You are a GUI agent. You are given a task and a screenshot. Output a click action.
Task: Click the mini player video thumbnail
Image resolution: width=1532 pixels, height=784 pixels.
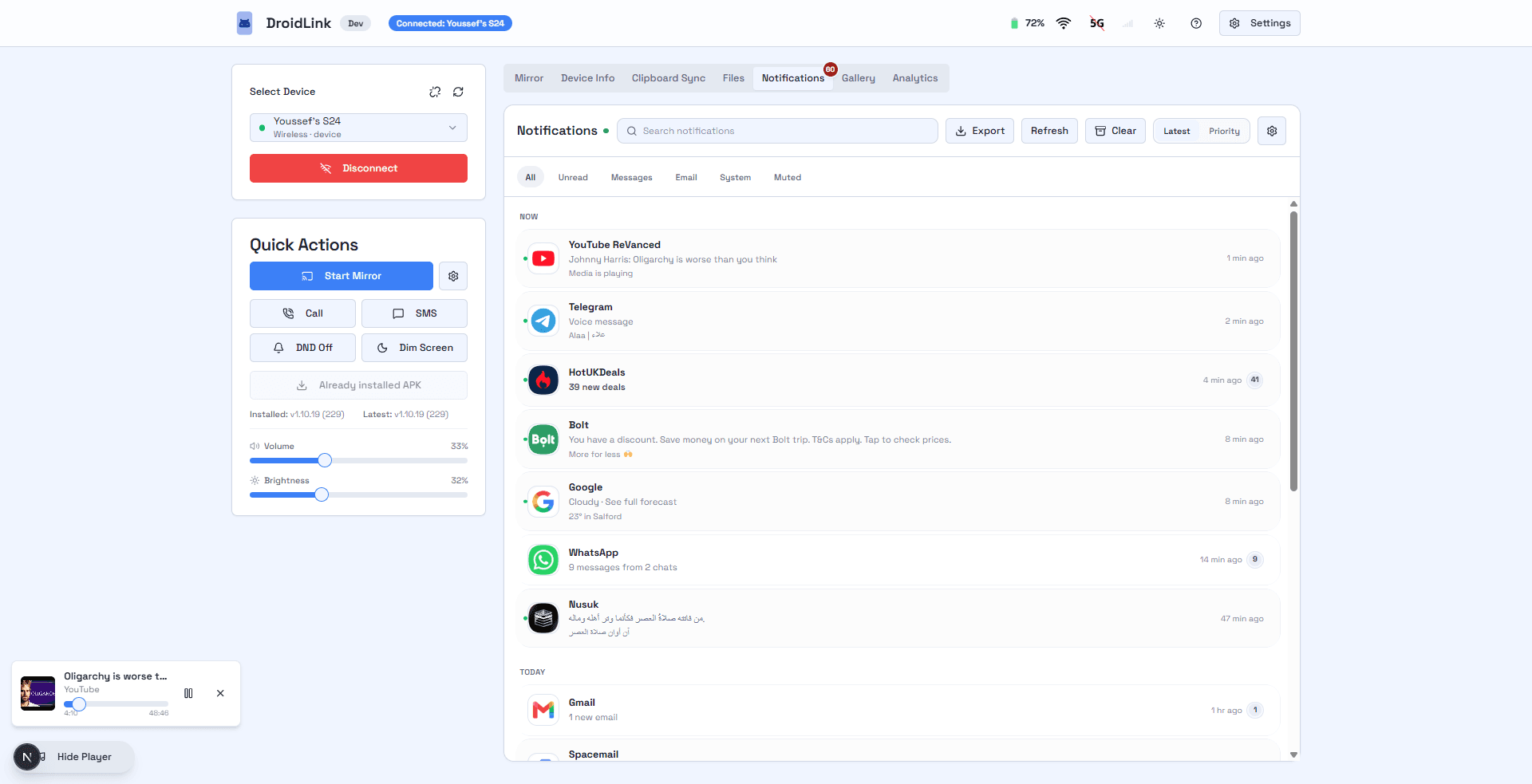pos(38,694)
